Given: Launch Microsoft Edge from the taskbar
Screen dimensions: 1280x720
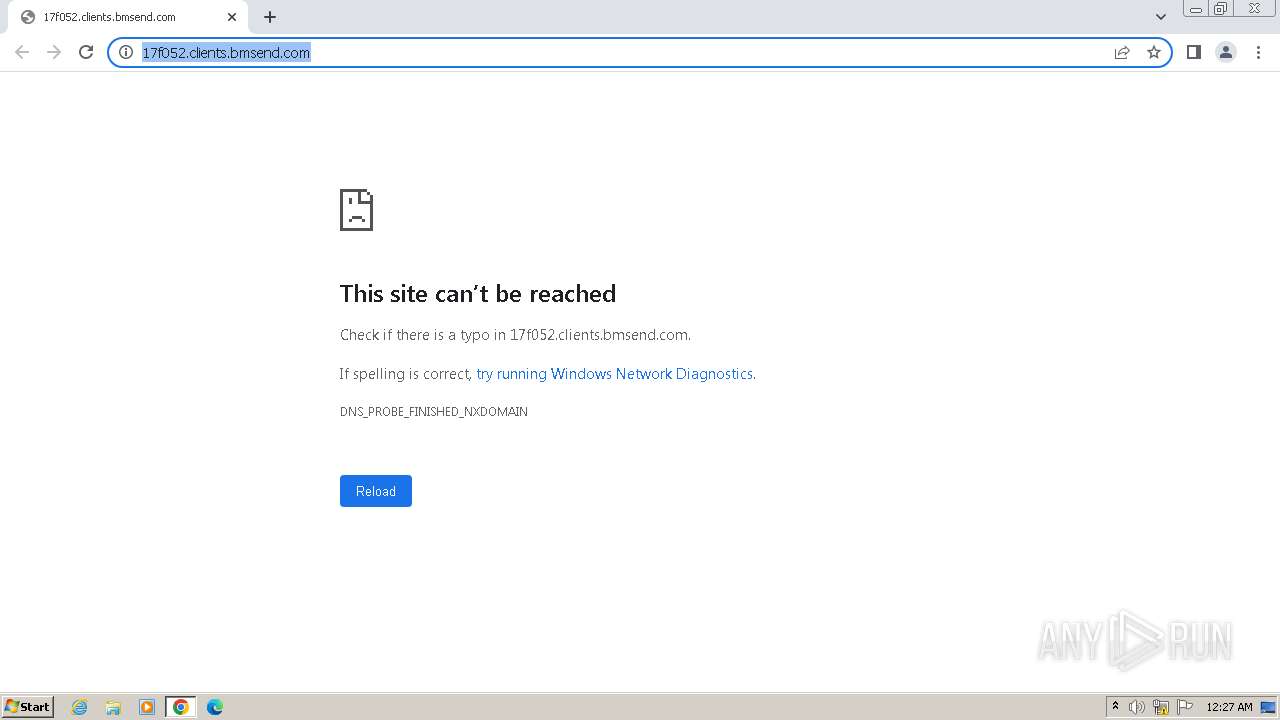Looking at the screenshot, I should 215,707.
